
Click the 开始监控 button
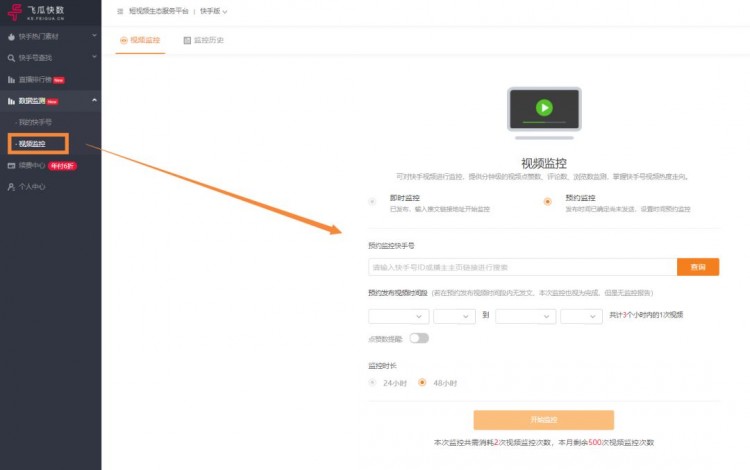point(544,420)
